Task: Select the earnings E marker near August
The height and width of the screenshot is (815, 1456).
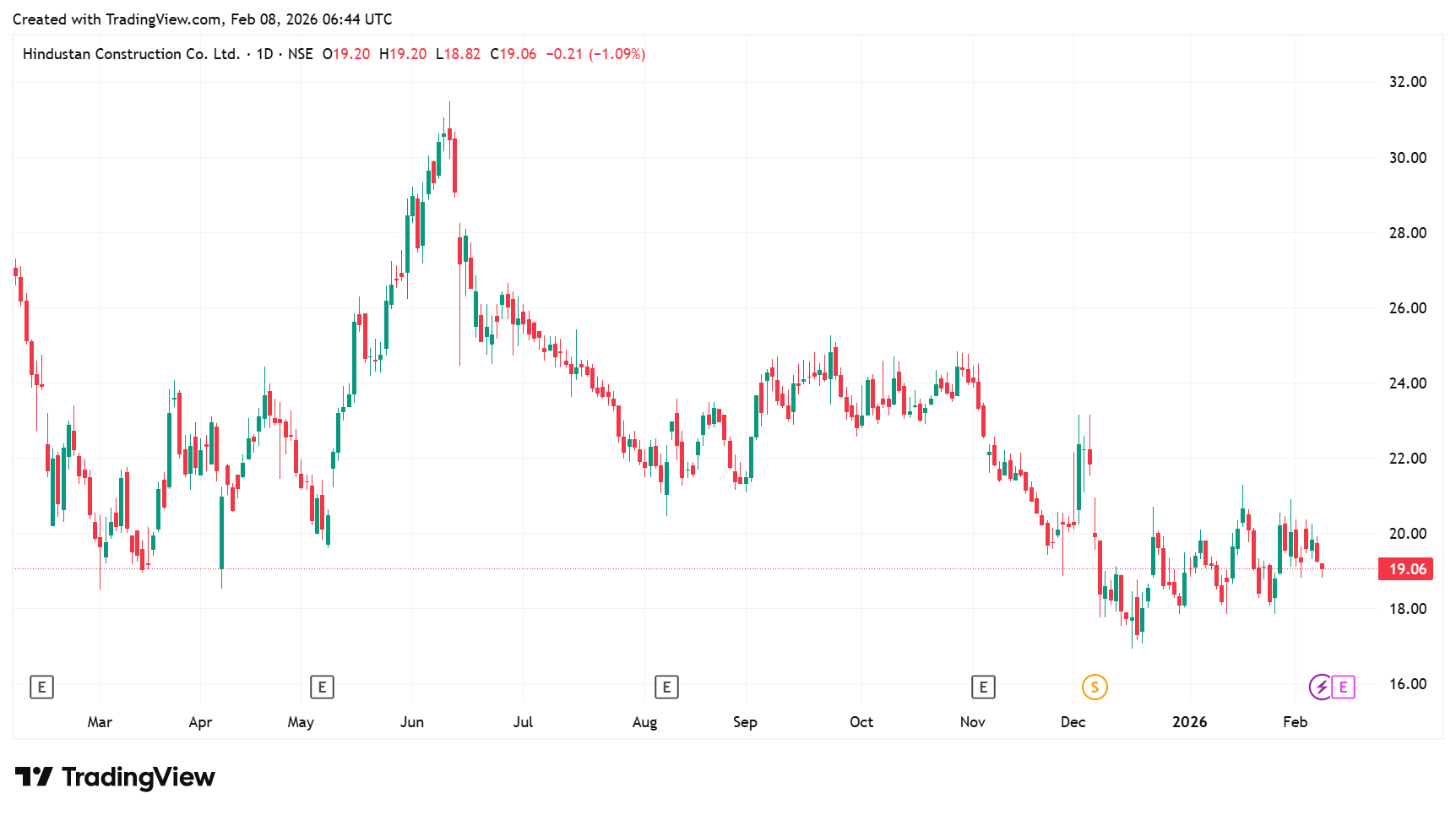Action: coord(666,687)
